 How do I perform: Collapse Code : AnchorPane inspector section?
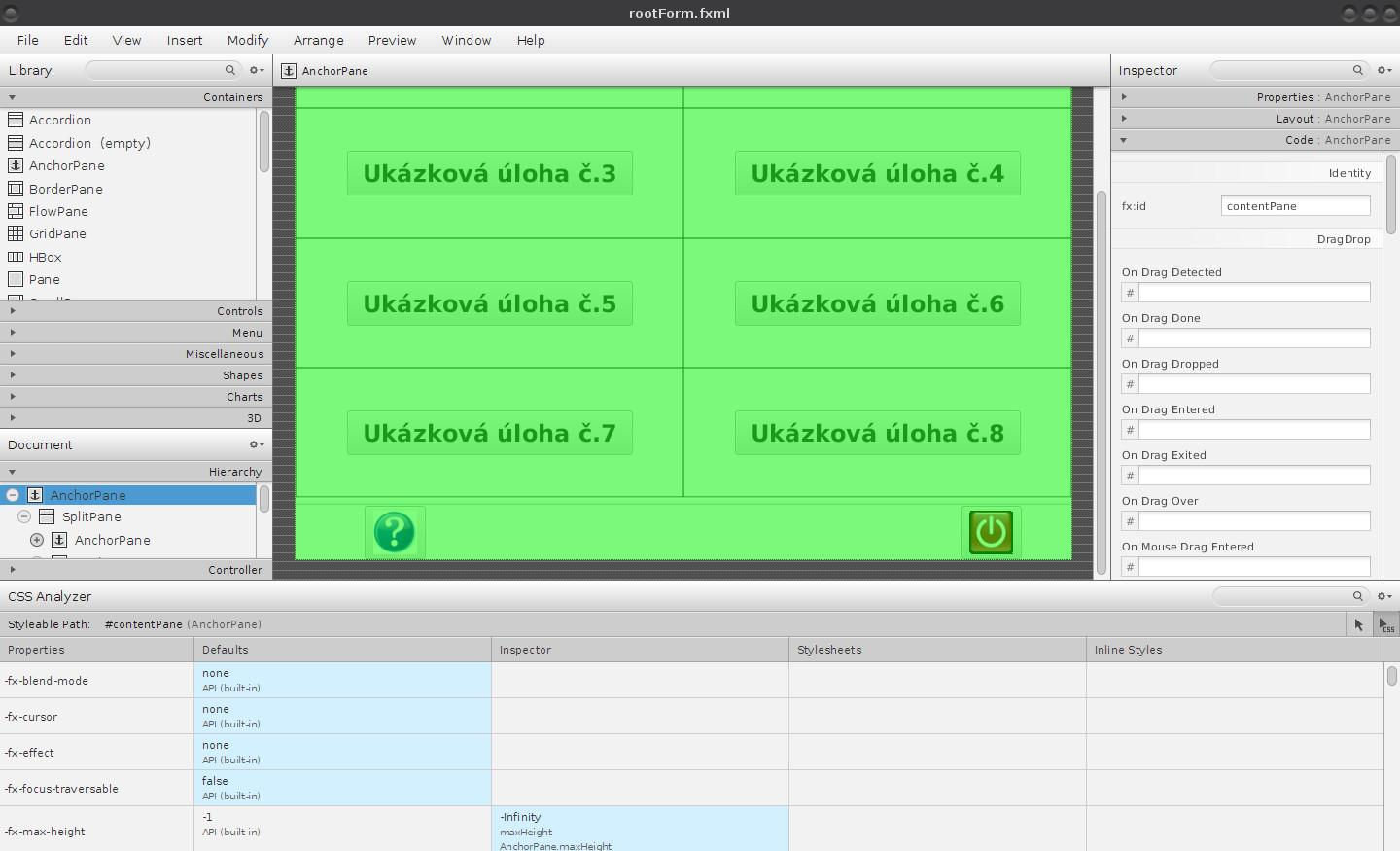coord(1124,140)
